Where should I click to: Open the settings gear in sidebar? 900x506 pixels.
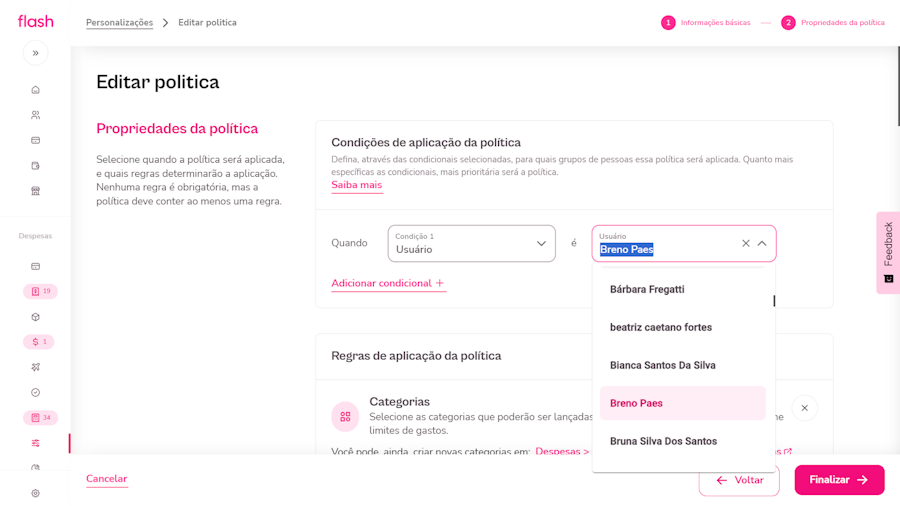coord(36,493)
